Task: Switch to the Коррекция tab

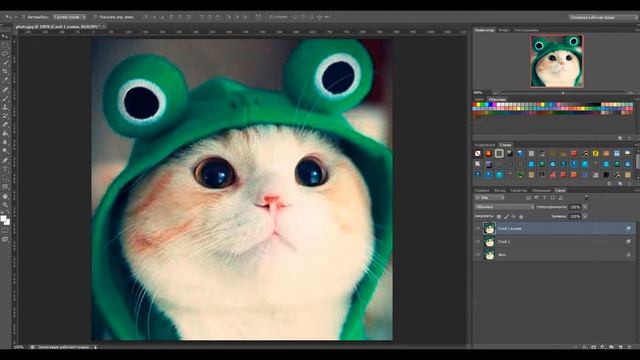Action: click(484, 145)
